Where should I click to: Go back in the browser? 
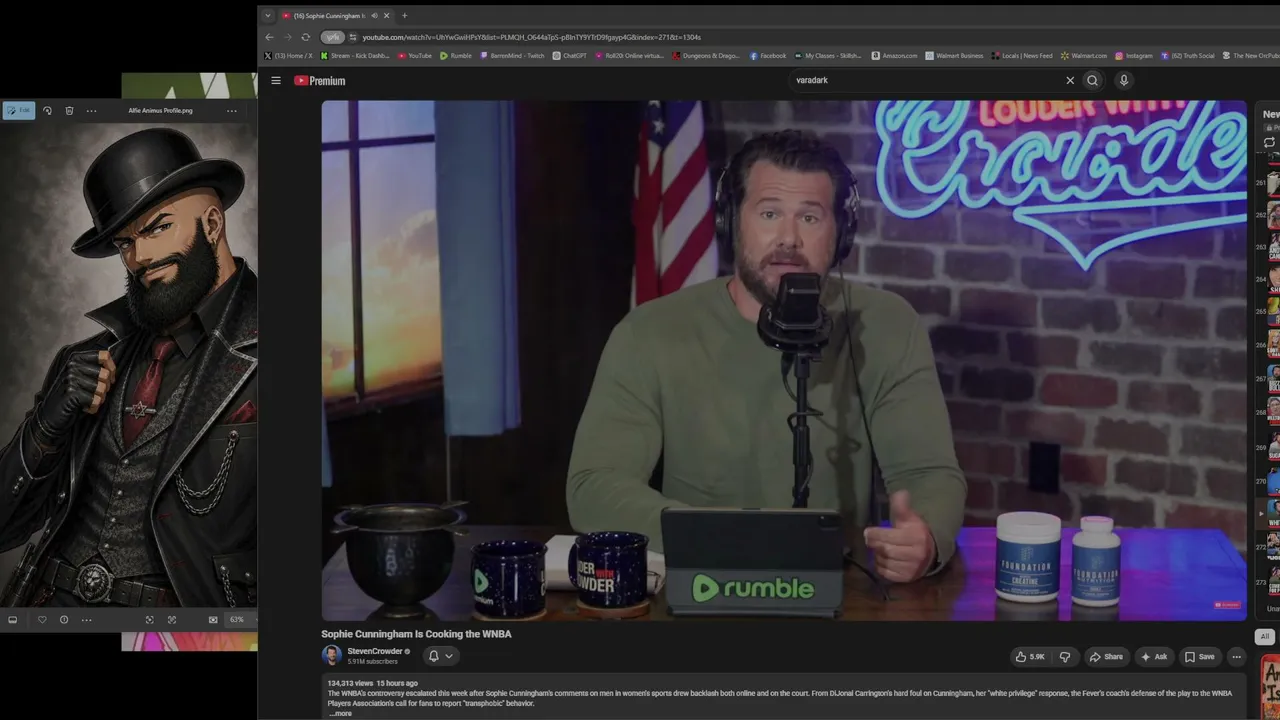(x=269, y=37)
